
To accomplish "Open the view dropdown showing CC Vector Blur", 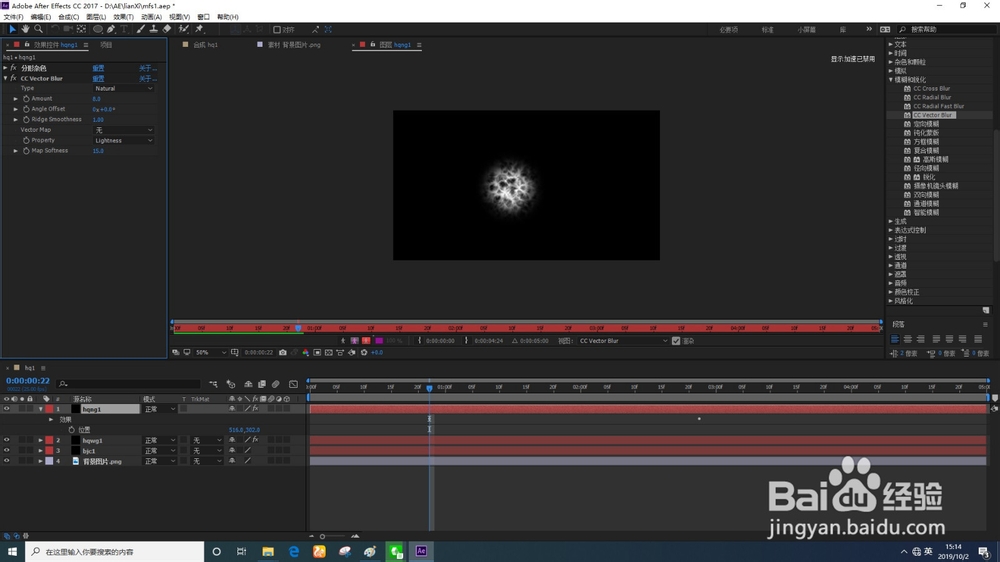I will point(622,341).
